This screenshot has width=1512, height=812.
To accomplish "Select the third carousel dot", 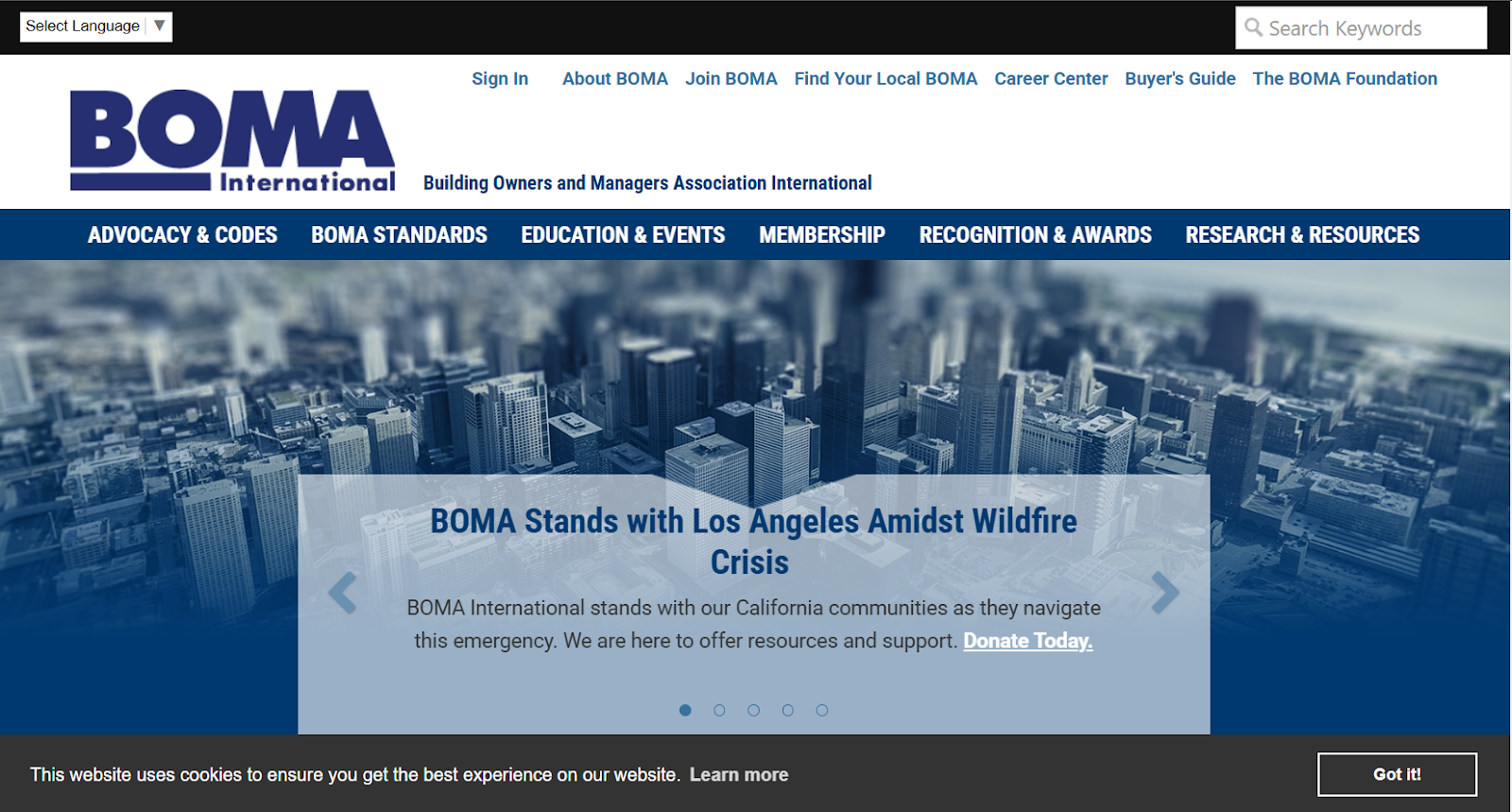I will point(753,710).
